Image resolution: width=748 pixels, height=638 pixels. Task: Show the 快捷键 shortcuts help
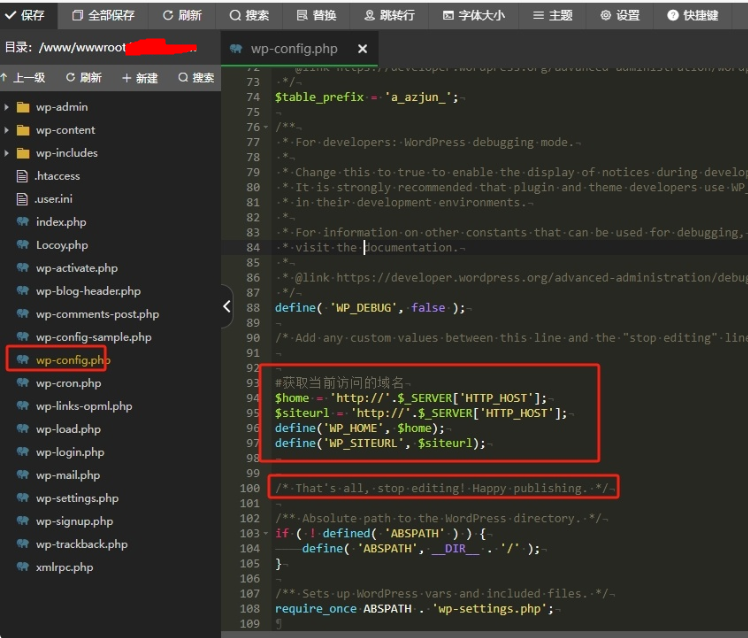tap(693, 15)
